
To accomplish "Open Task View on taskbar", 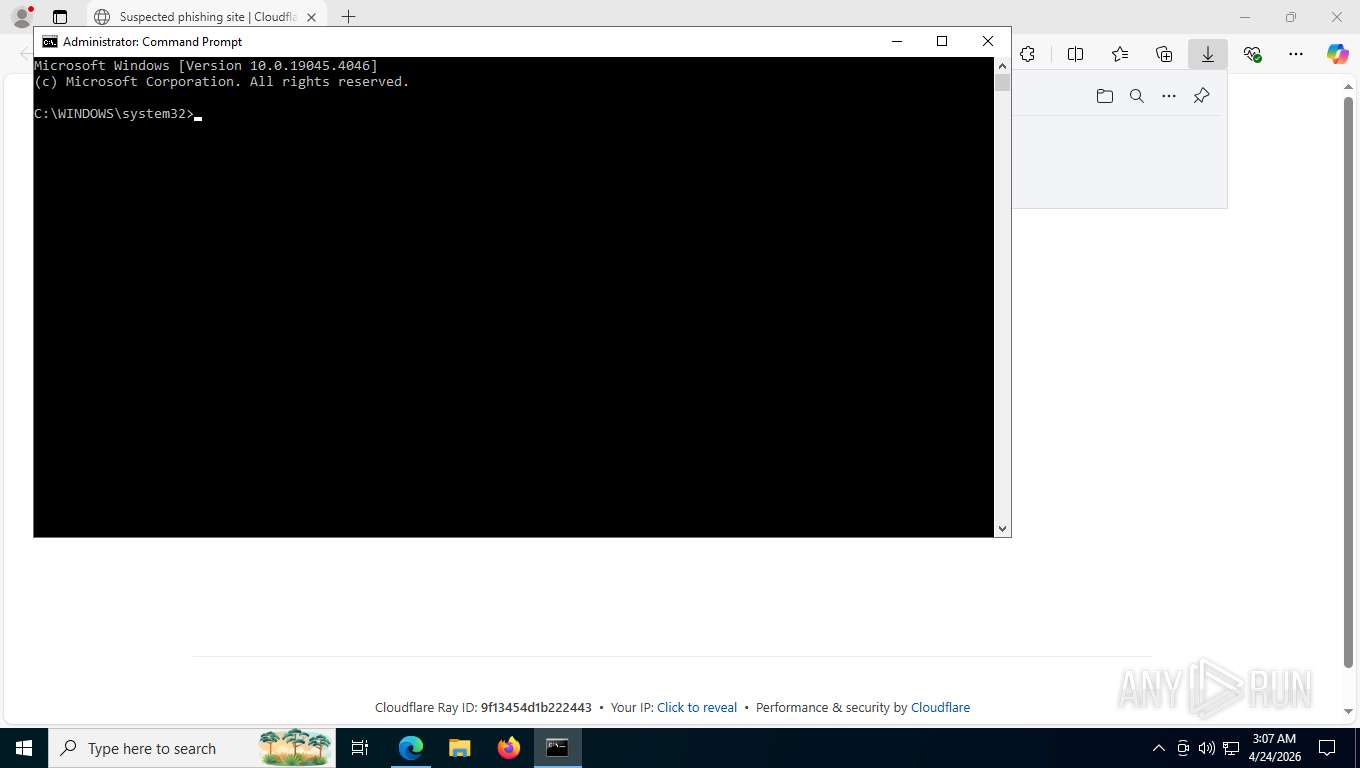I will [361, 748].
